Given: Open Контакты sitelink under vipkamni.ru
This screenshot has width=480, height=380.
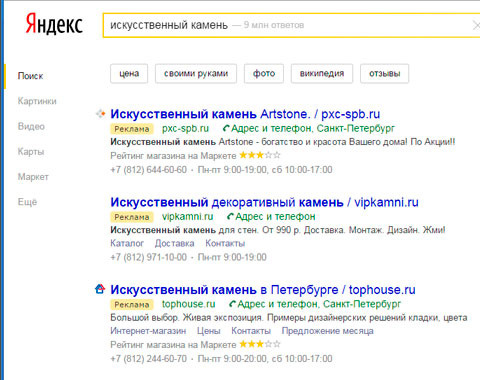Looking at the screenshot, I should pyautogui.click(x=225, y=243).
